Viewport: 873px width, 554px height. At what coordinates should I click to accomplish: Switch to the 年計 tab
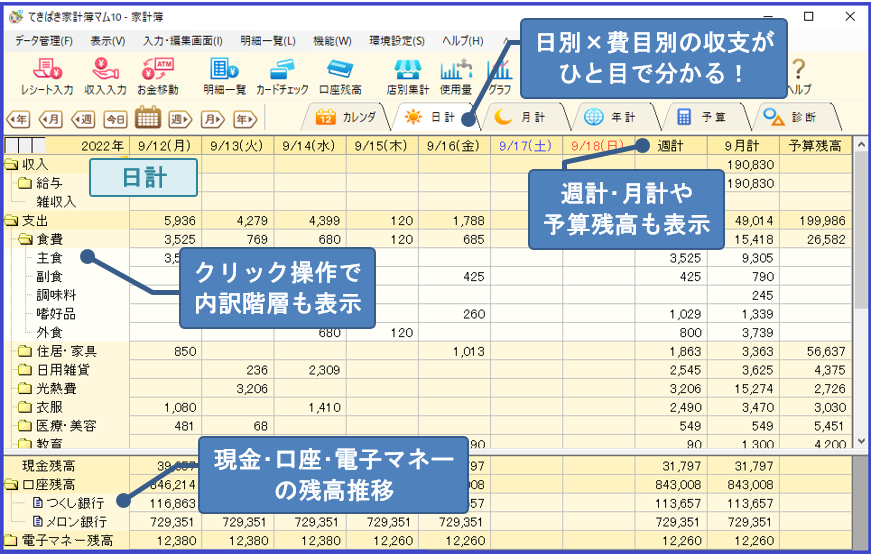coord(615,117)
